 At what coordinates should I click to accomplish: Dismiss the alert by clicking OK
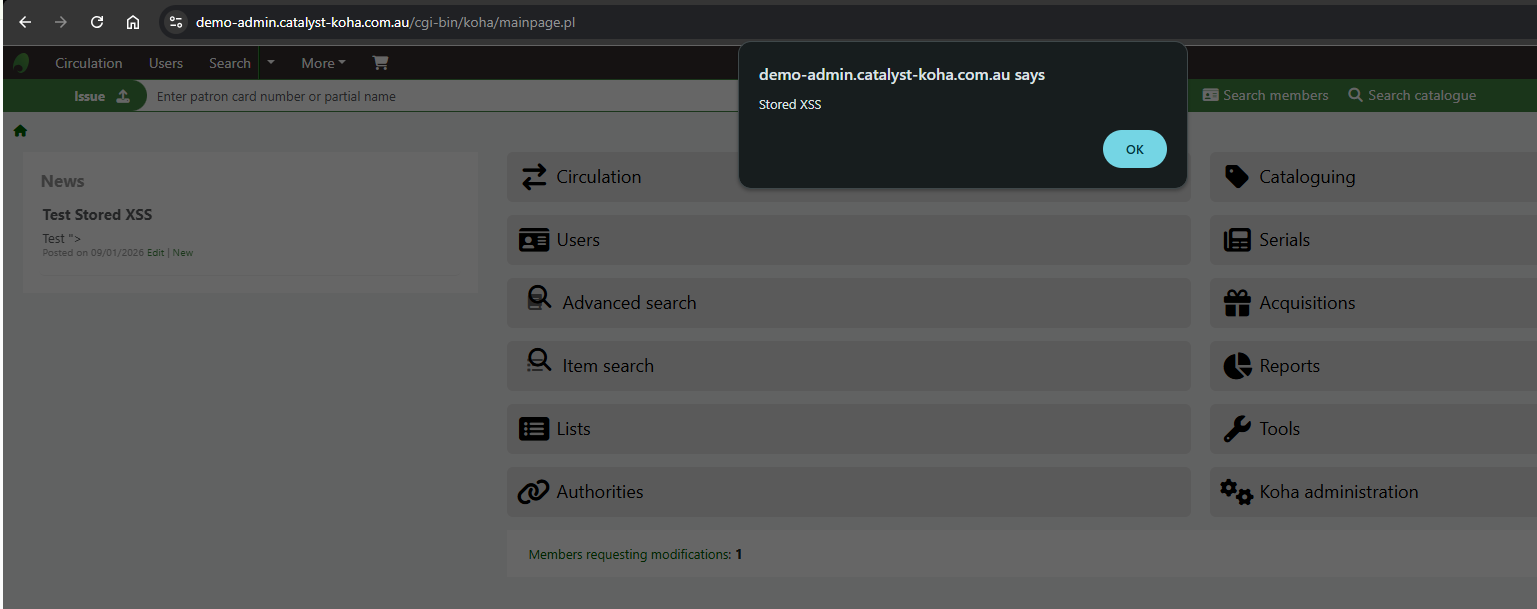[1134, 148]
